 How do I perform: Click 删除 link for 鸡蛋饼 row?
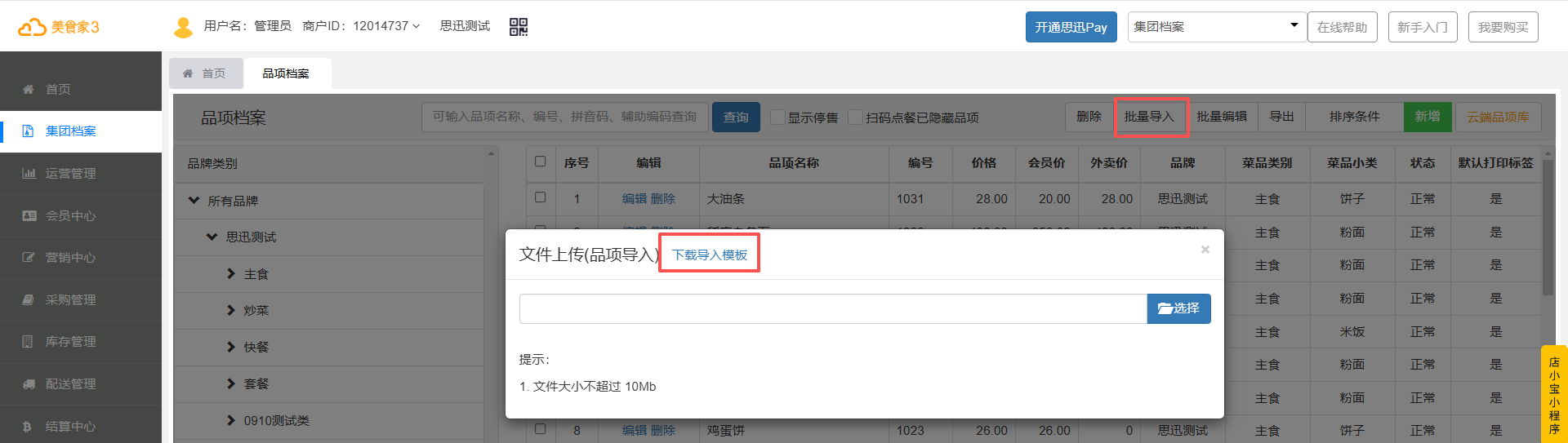click(663, 430)
